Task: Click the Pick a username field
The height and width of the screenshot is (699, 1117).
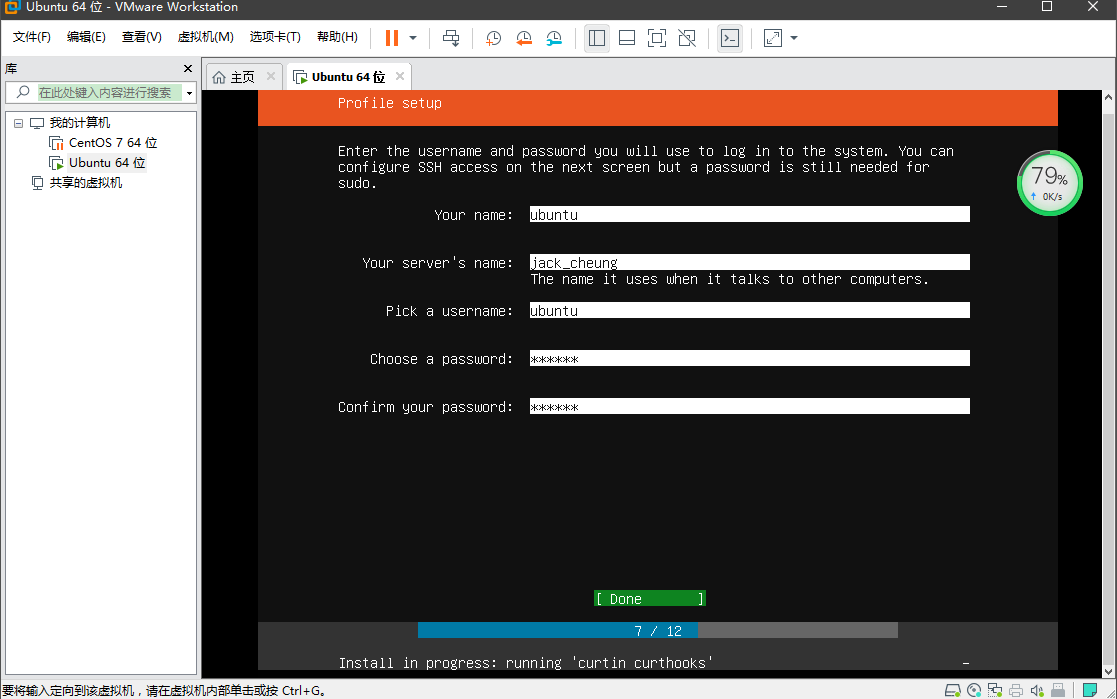Action: point(749,310)
